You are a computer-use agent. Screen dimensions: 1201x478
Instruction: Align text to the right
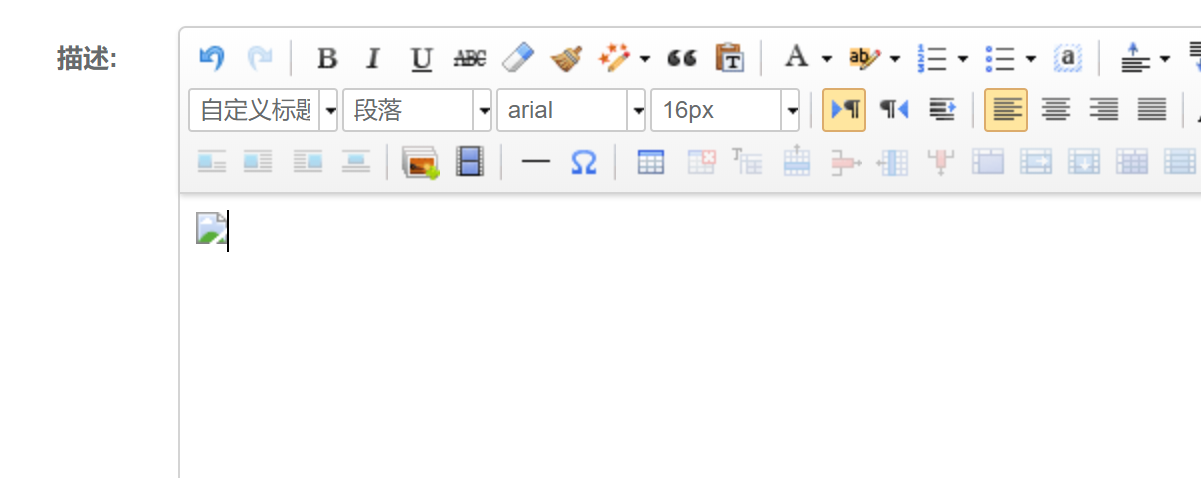[x=1103, y=110]
